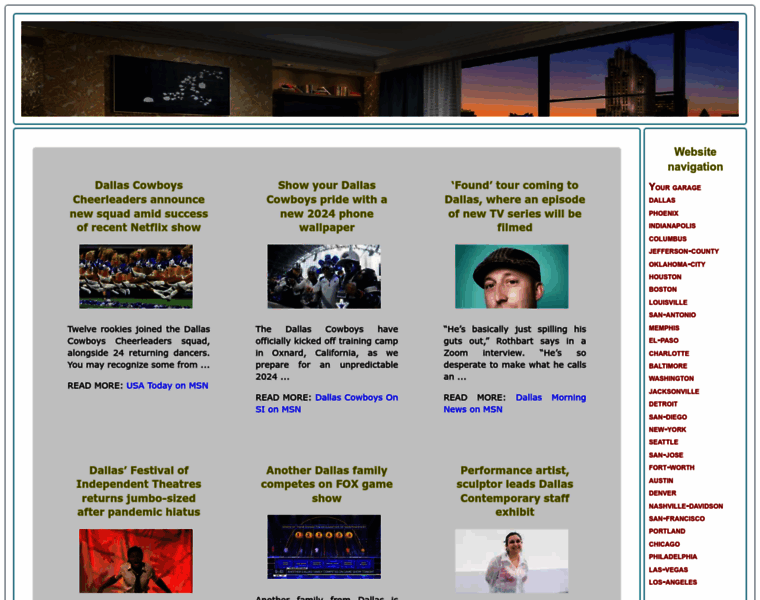Go to the Portland link
760x600 pixels.
click(667, 532)
